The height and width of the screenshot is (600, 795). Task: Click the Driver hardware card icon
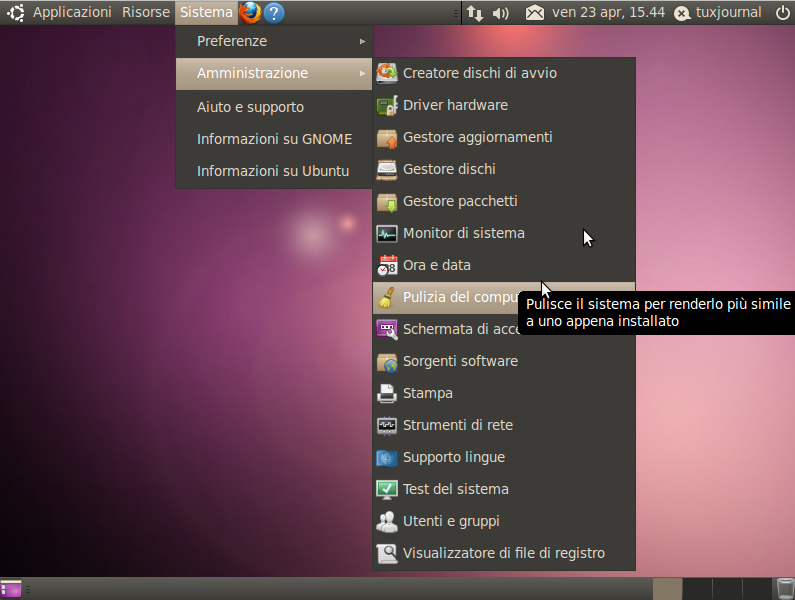click(x=387, y=105)
